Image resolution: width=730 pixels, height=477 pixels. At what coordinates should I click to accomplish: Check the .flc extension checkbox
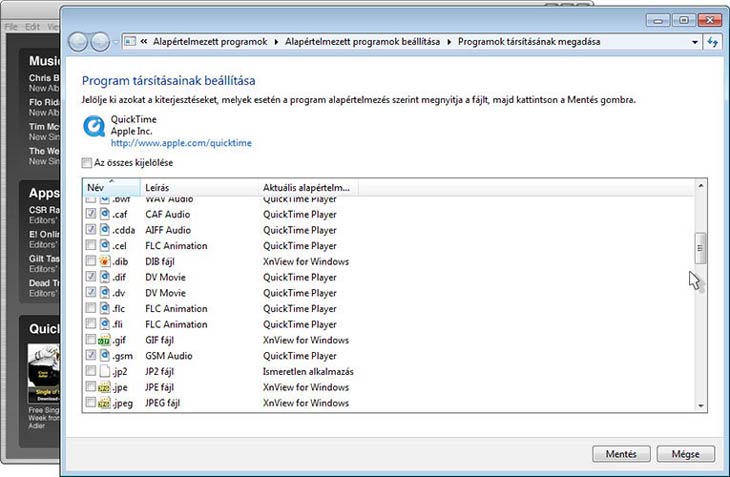(91, 308)
